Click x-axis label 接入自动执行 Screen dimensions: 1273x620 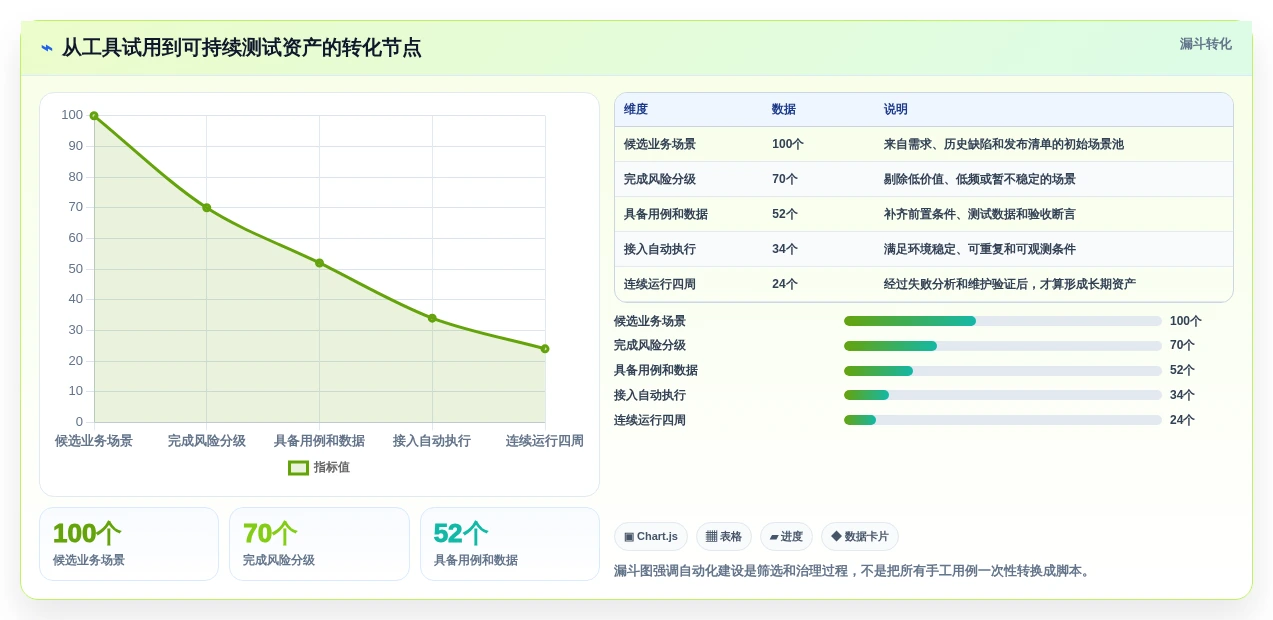coord(432,441)
